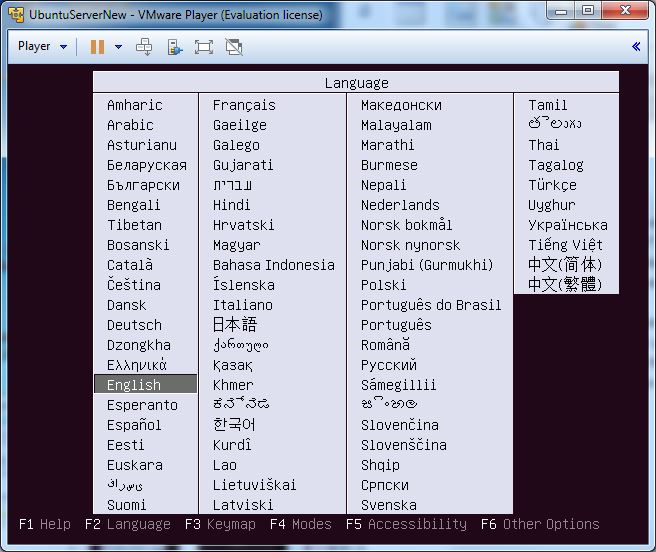This screenshot has height=552, width=656.
Task: Click the pause virtual machine icon
Action: click(97, 47)
